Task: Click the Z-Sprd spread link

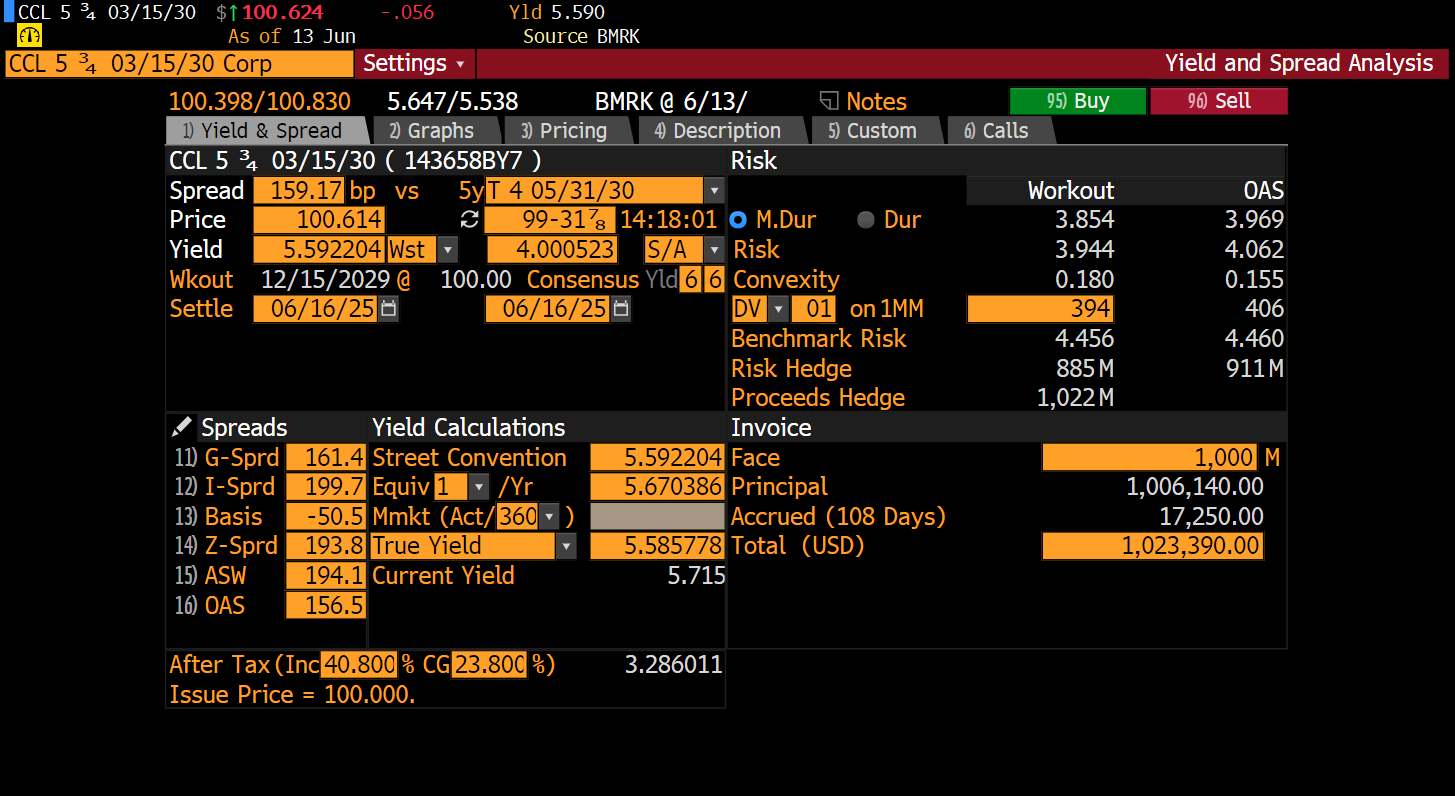Action: [x=226, y=546]
